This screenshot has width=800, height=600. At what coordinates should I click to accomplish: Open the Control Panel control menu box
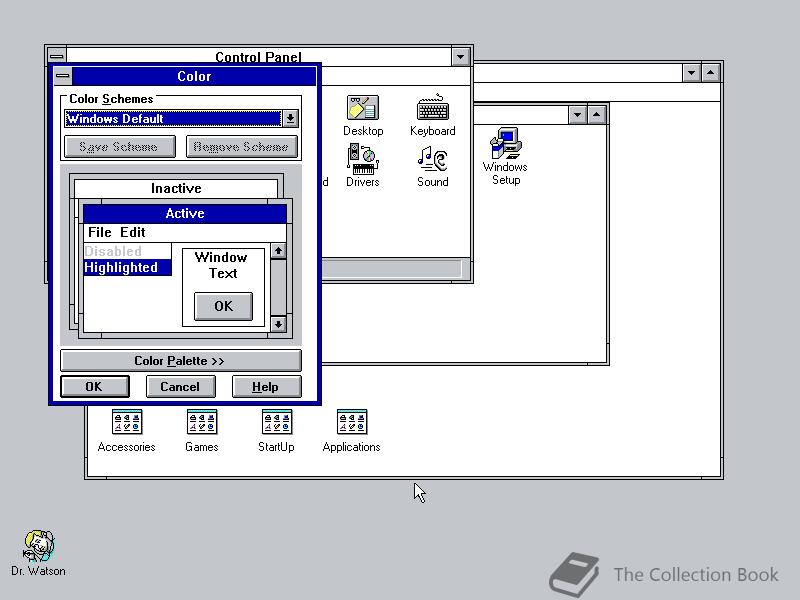point(57,55)
